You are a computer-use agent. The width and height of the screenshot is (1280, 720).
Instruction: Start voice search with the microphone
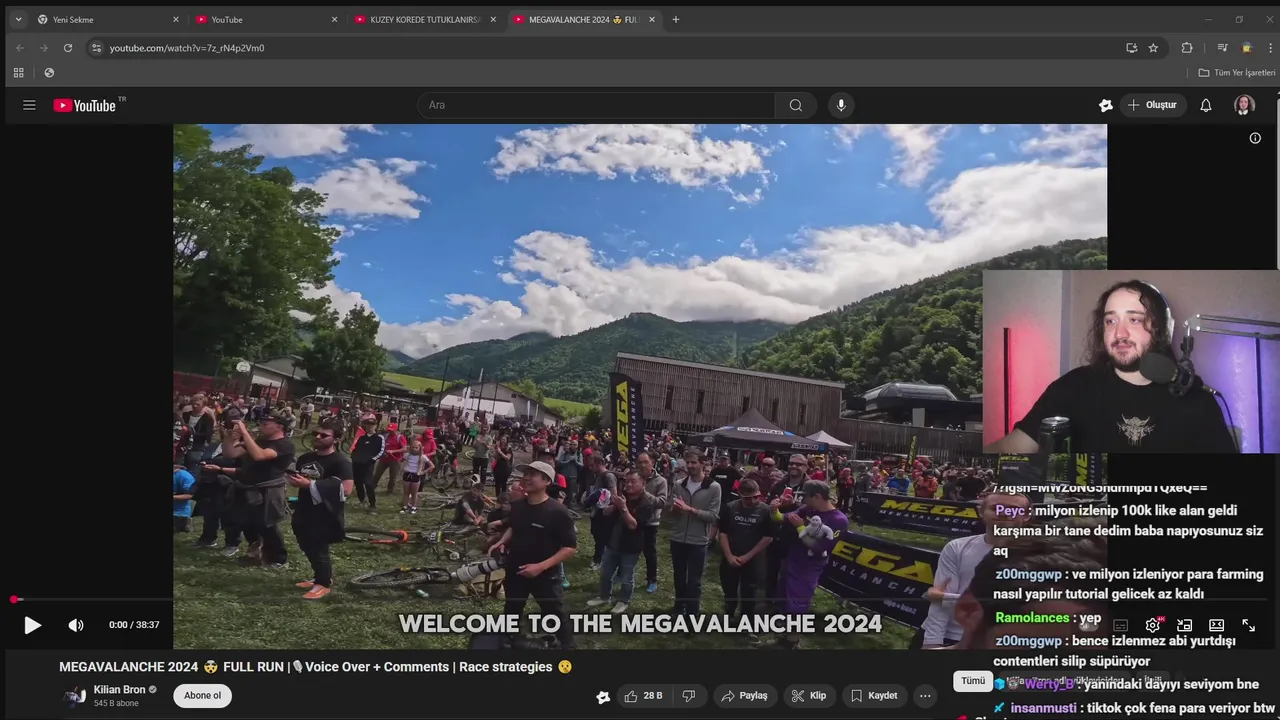tap(841, 105)
